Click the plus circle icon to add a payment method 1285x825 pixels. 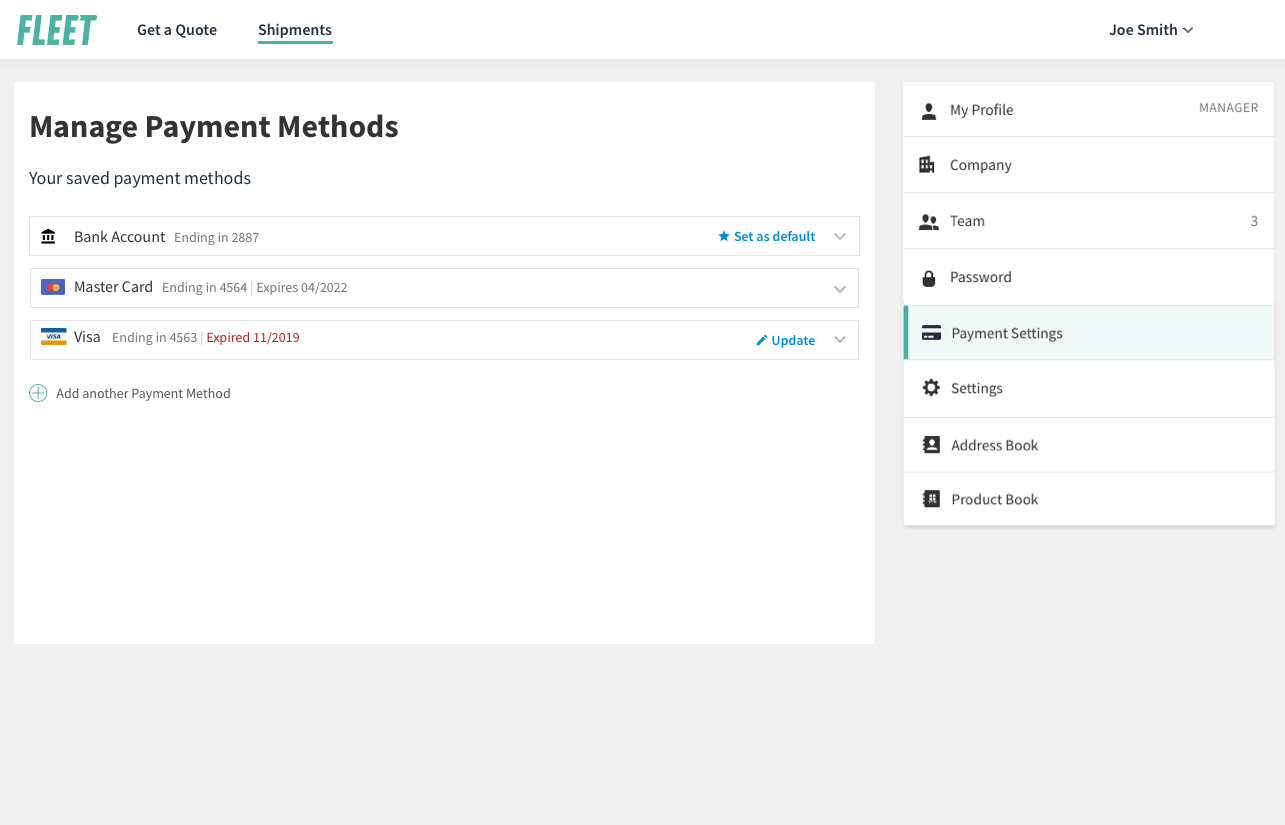(38, 393)
